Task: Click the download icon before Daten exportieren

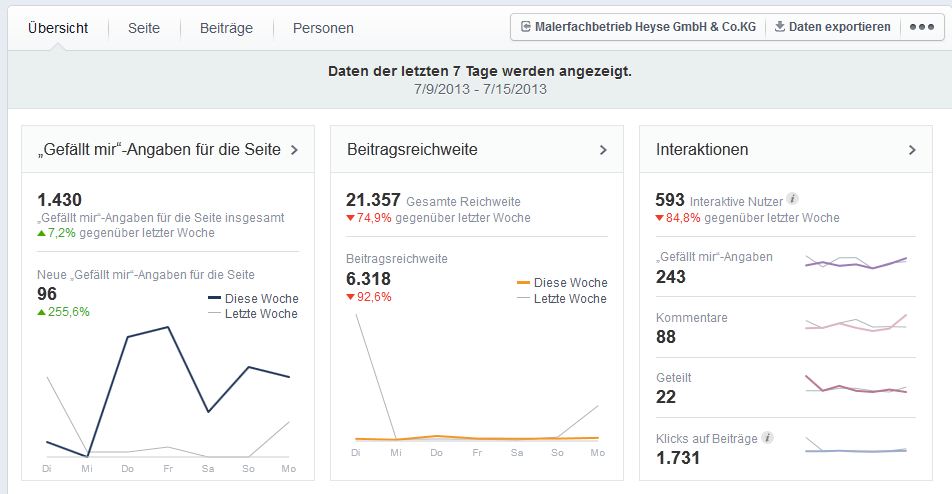Action: 780,27
